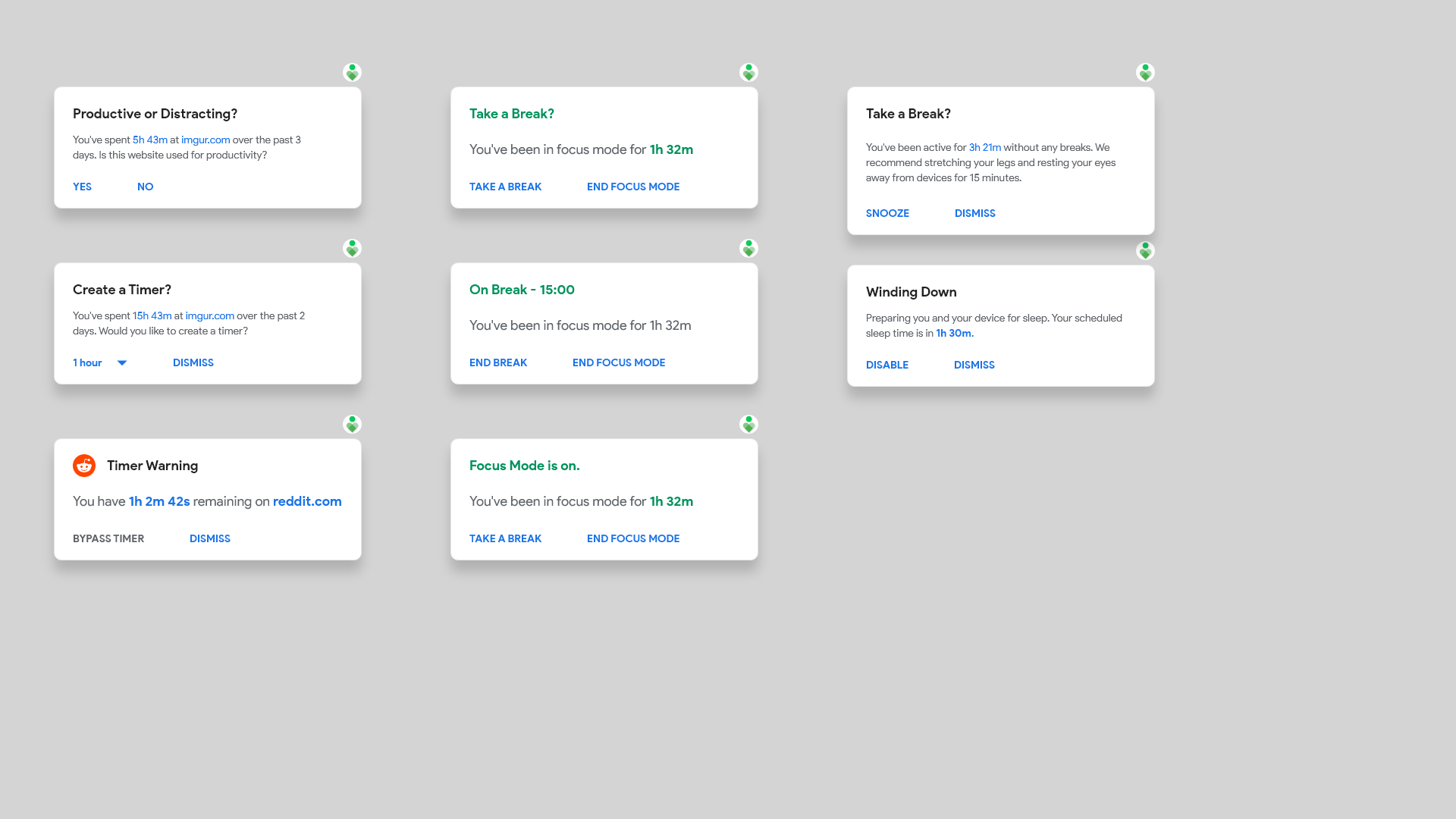The image size is (1456, 819).
Task: Disable Winding Down mode
Action: pos(887,366)
